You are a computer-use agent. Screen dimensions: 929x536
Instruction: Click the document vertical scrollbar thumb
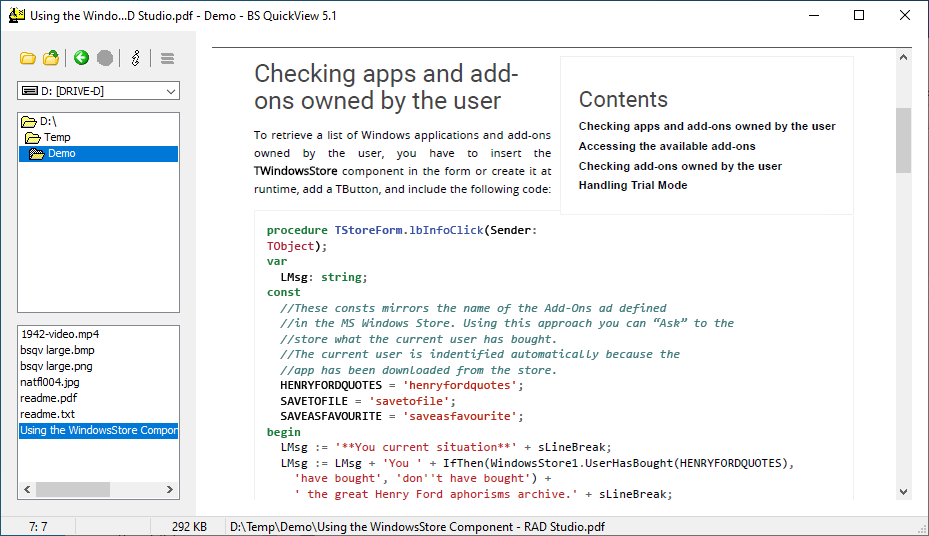point(903,140)
